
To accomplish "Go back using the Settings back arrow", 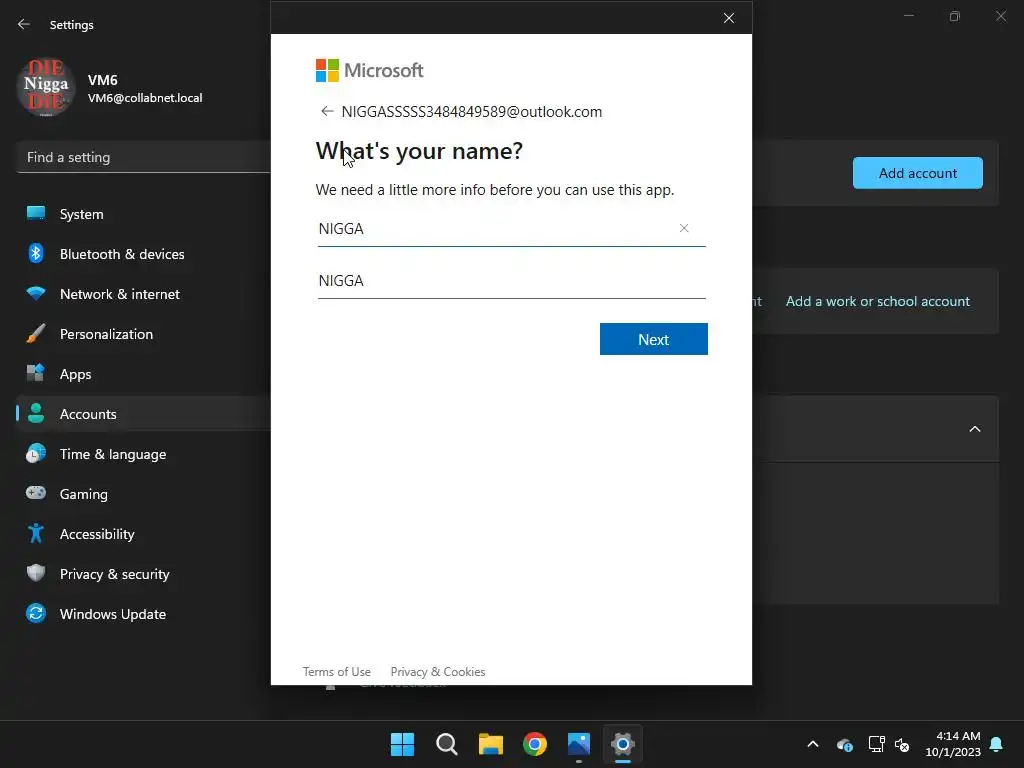I will pyautogui.click(x=24, y=24).
